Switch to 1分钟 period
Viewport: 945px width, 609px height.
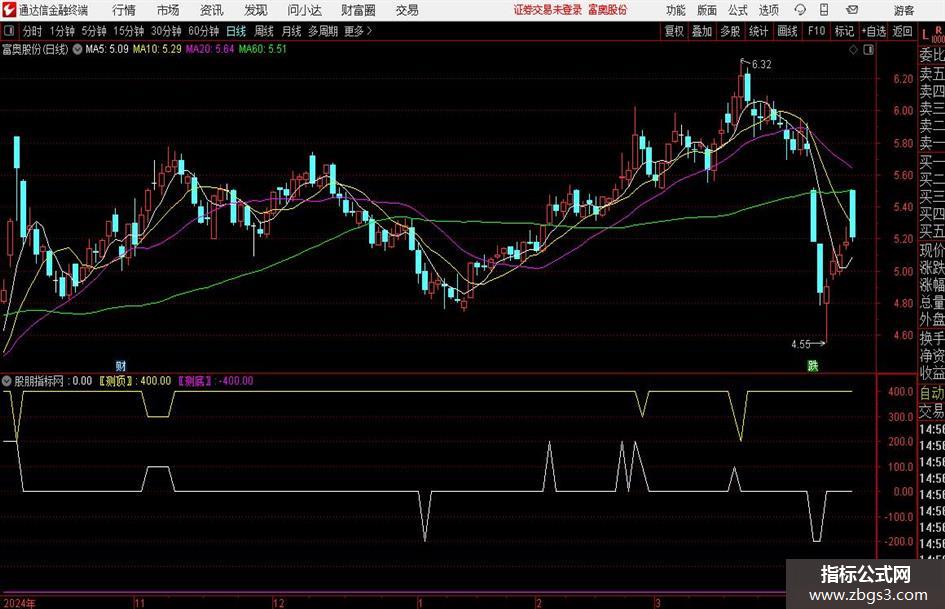[x=62, y=31]
